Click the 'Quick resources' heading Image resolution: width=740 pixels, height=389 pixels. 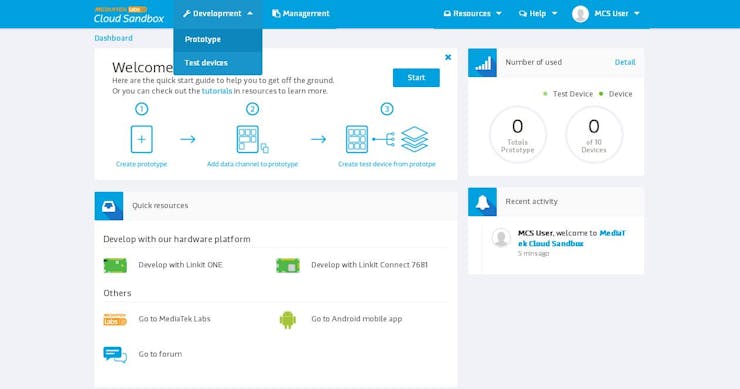160,205
